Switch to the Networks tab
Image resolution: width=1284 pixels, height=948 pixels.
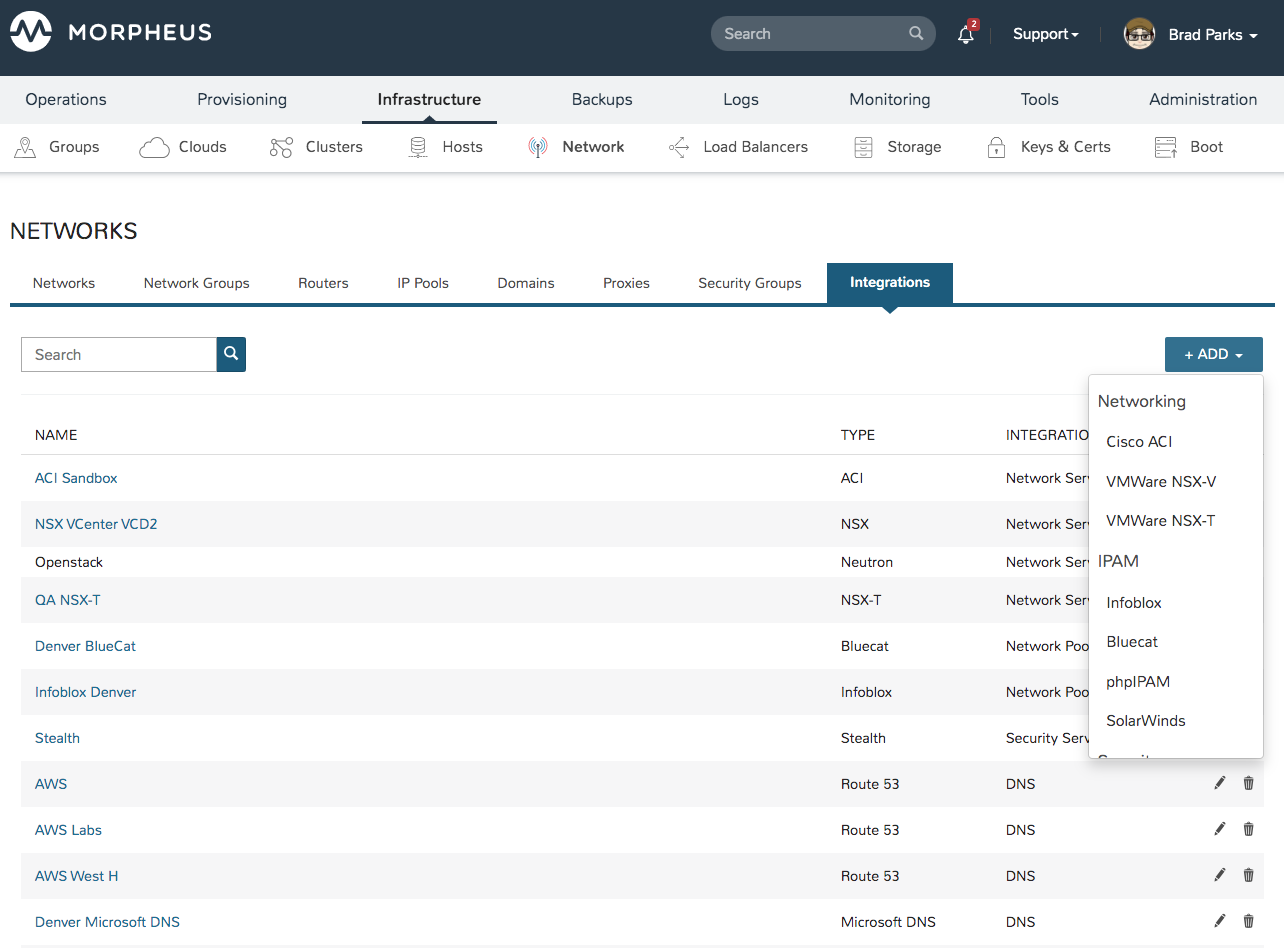64,283
